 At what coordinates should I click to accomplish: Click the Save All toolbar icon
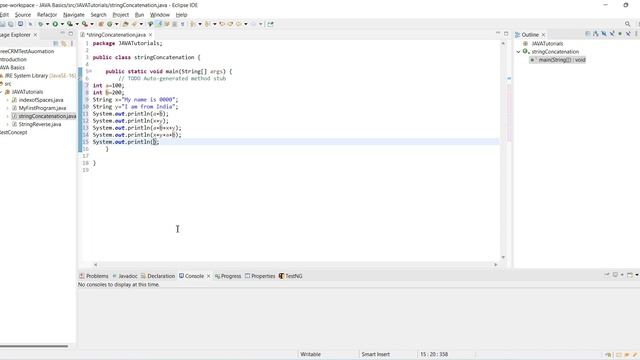(x=11, y=24)
